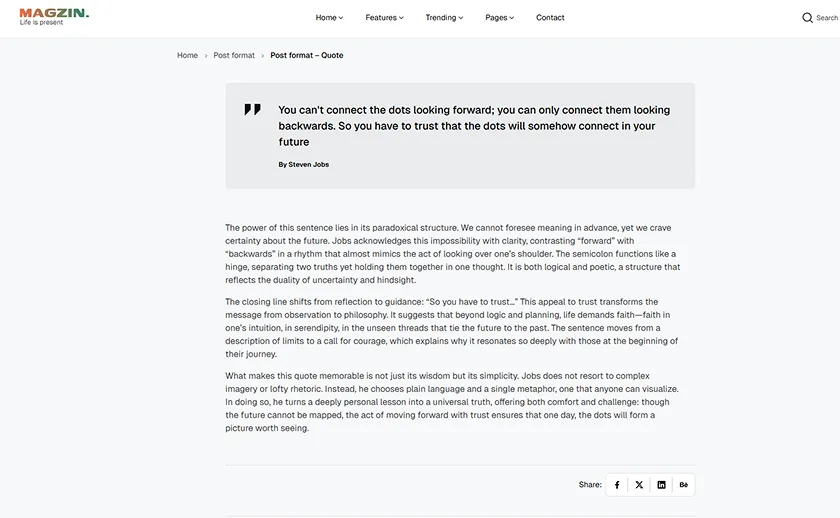Click the Steve Jobs quote text
Viewport: 840px width, 518px height.
pyautogui.click(x=474, y=126)
